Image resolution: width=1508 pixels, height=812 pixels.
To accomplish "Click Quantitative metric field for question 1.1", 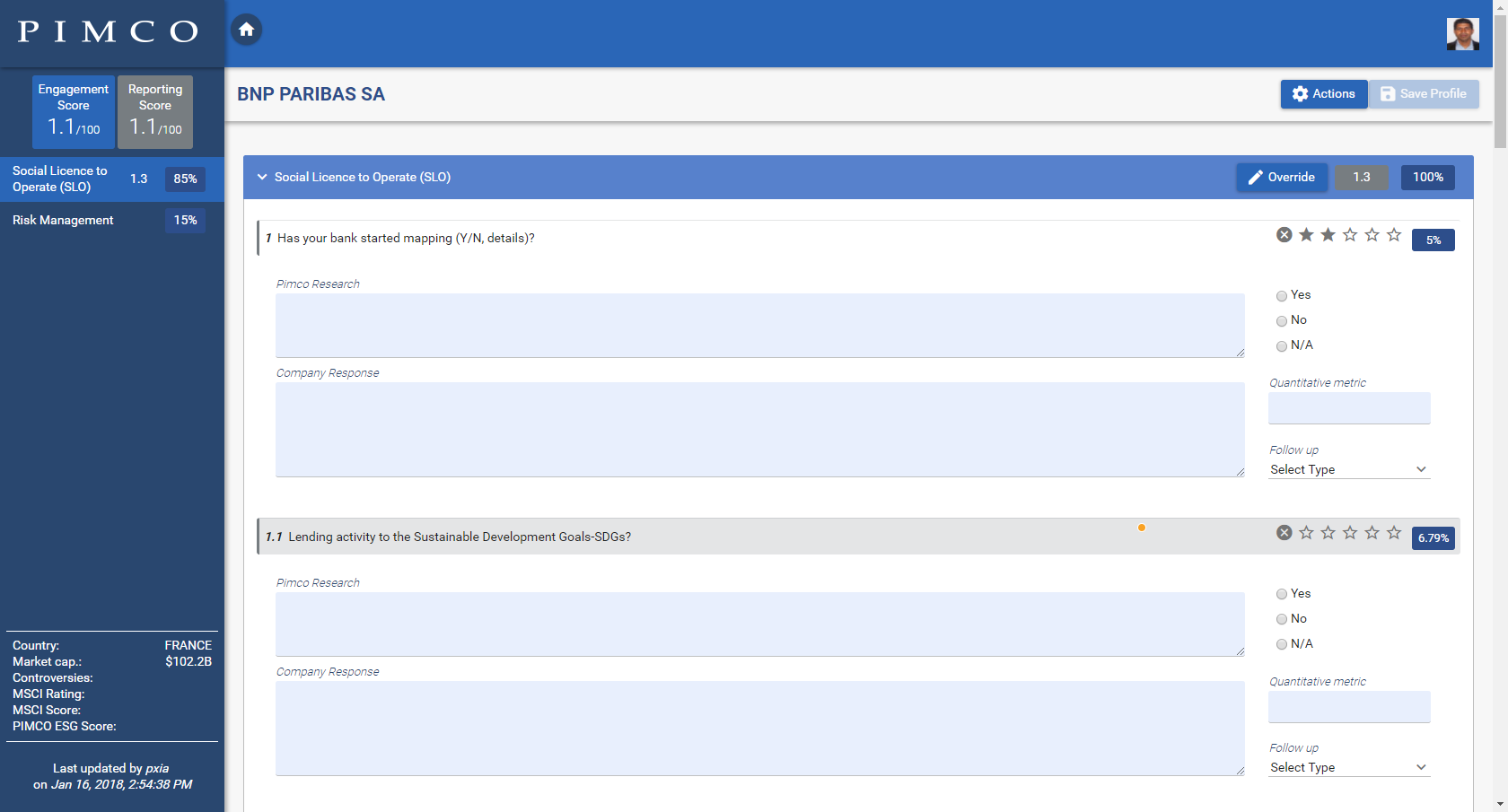I will click(1349, 707).
